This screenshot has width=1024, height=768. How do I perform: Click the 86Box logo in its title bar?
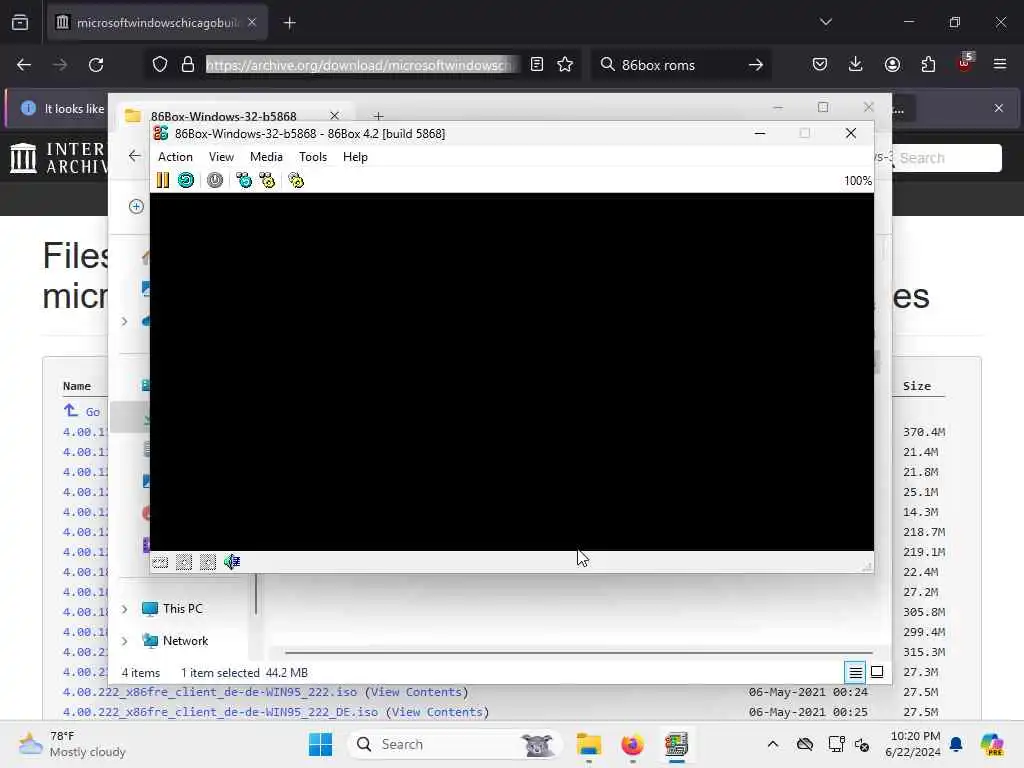point(161,133)
